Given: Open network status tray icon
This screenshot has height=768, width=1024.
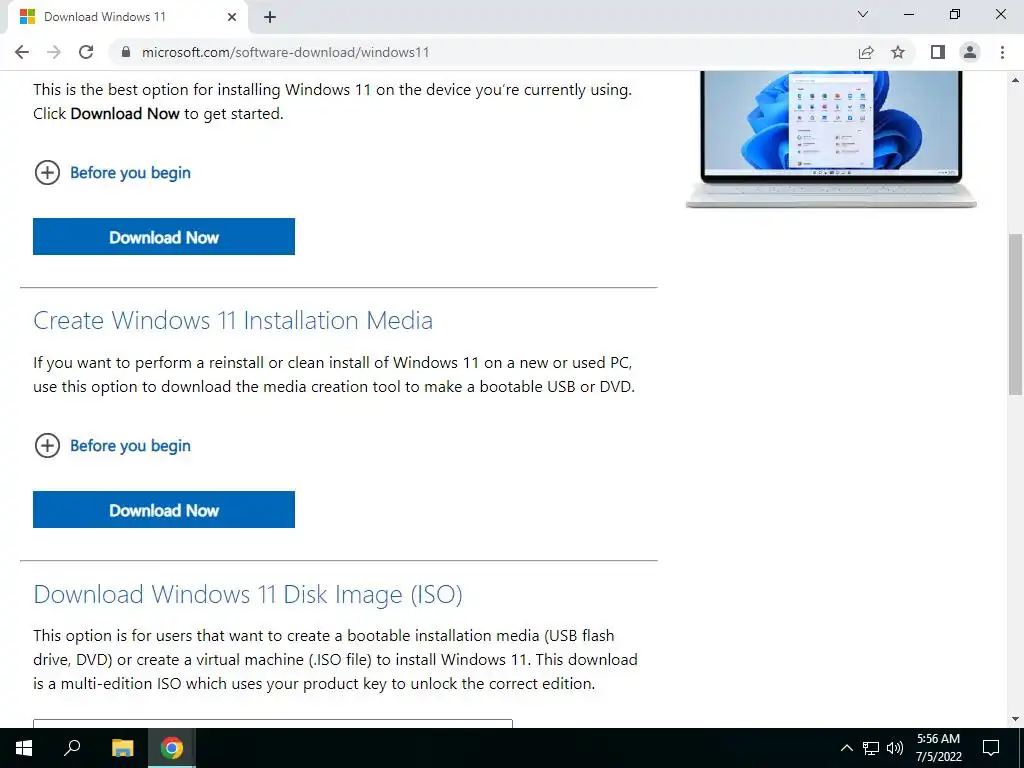Looking at the screenshot, I should point(871,748).
